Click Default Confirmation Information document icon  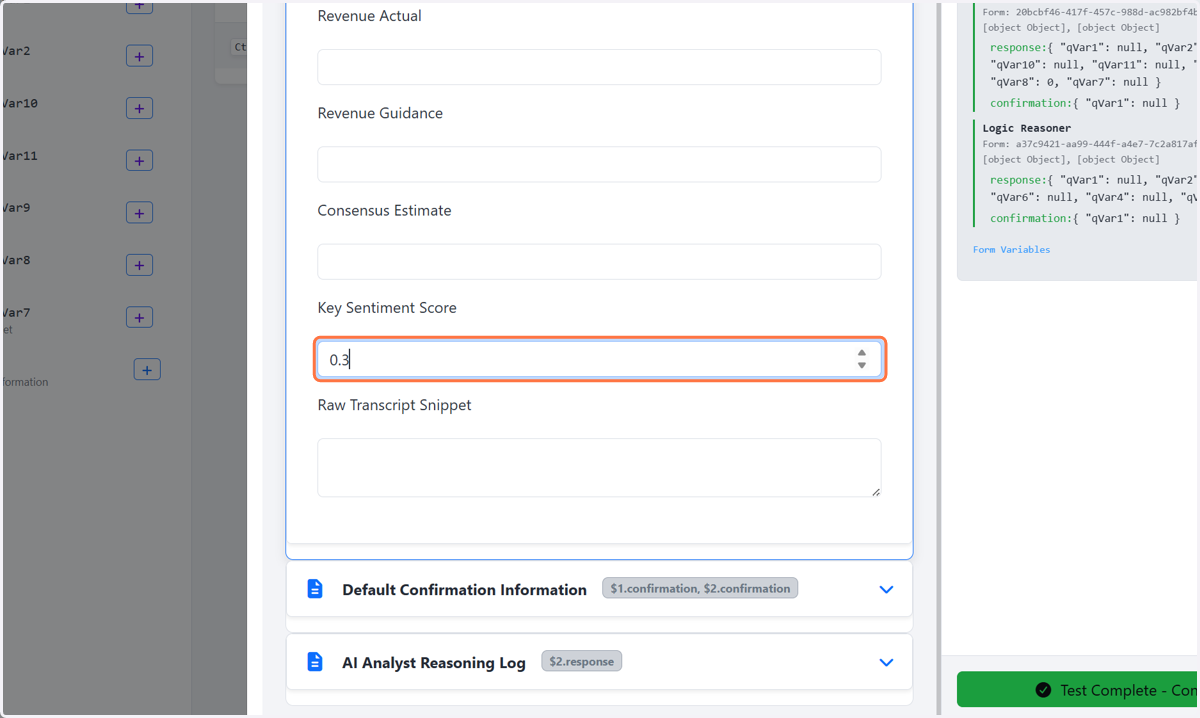[x=315, y=589]
